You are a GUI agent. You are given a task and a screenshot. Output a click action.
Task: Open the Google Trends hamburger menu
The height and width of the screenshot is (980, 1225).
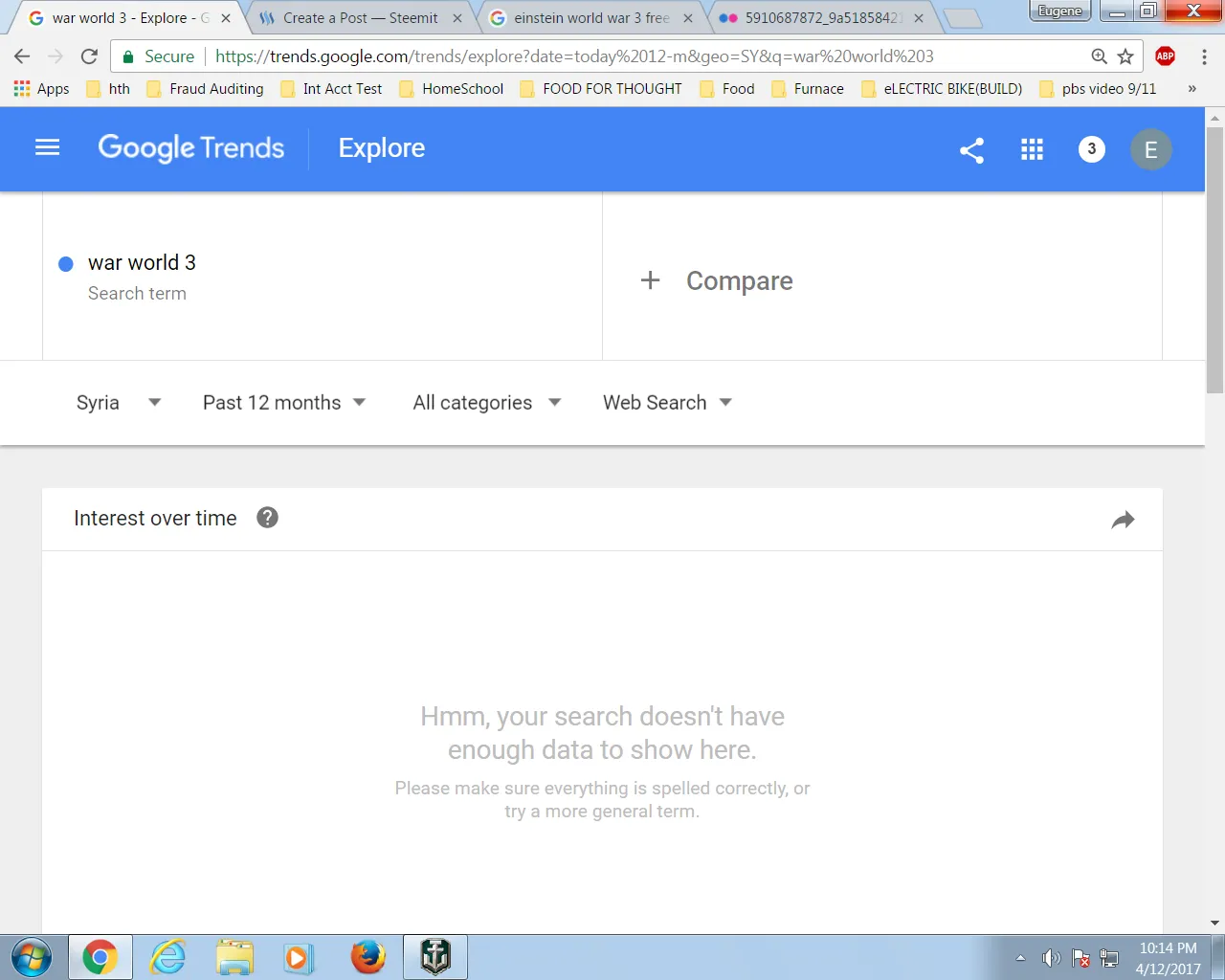48,147
